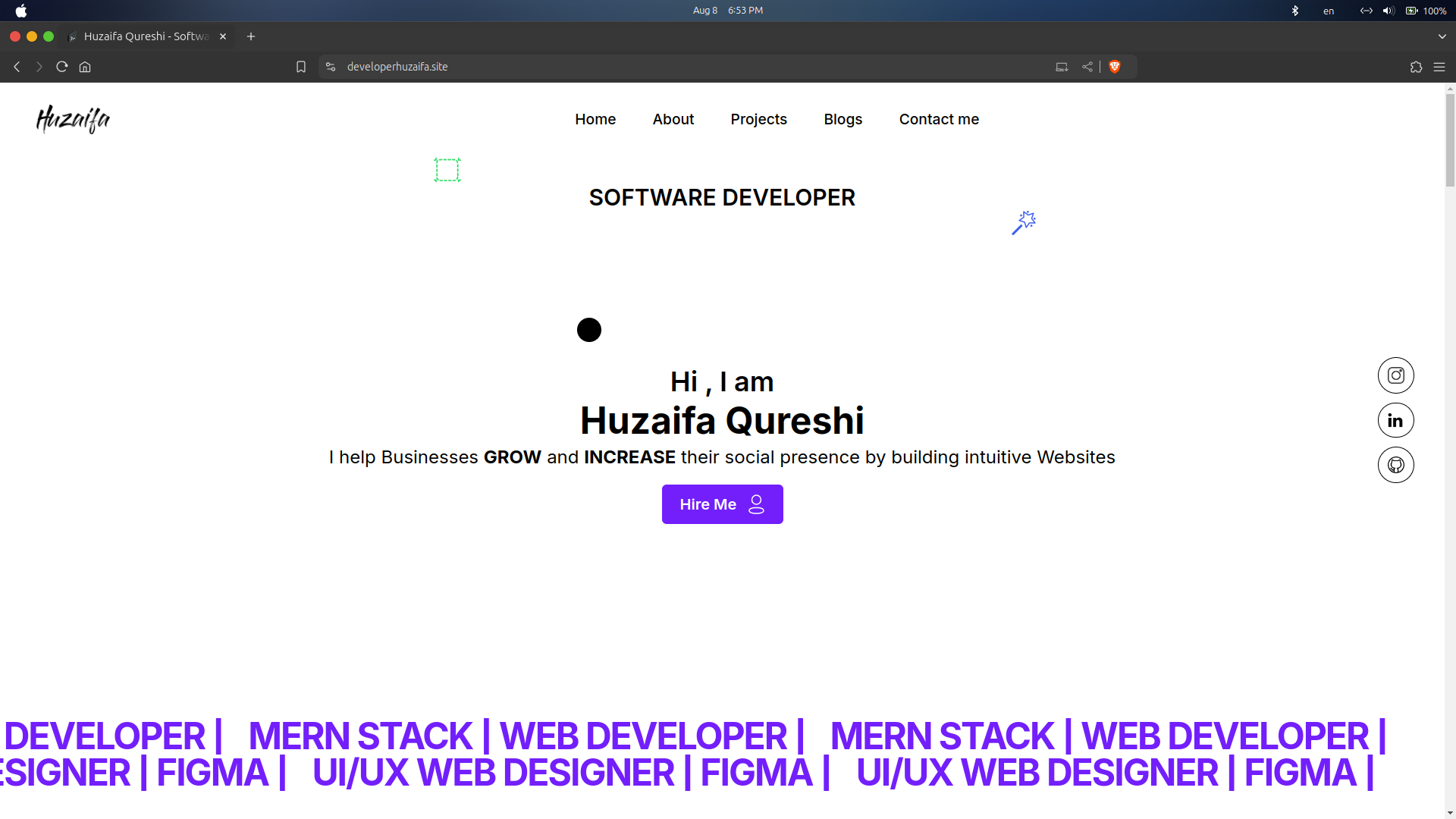Viewport: 1456px width, 819px height.
Task: Click the Bluetooth icon in the macOS menu bar
Action: coord(1297,10)
